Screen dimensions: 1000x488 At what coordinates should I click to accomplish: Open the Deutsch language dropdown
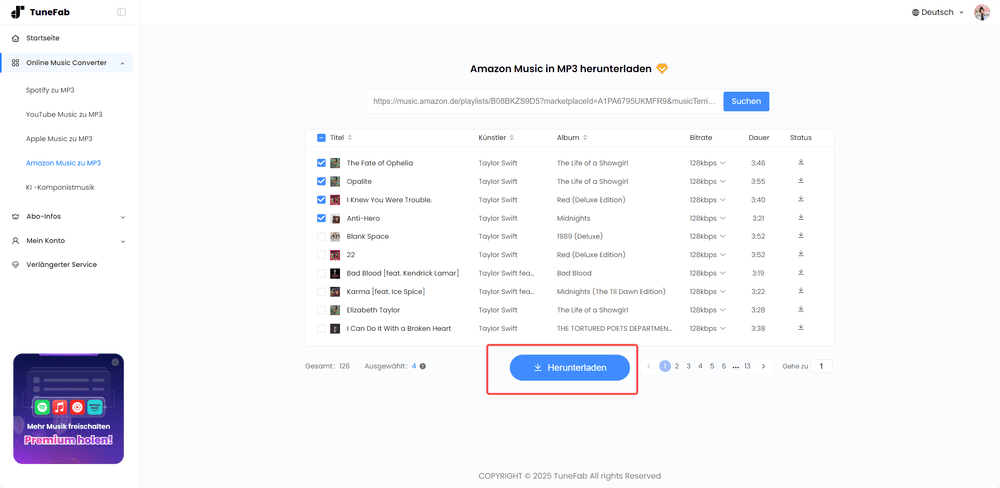click(938, 12)
